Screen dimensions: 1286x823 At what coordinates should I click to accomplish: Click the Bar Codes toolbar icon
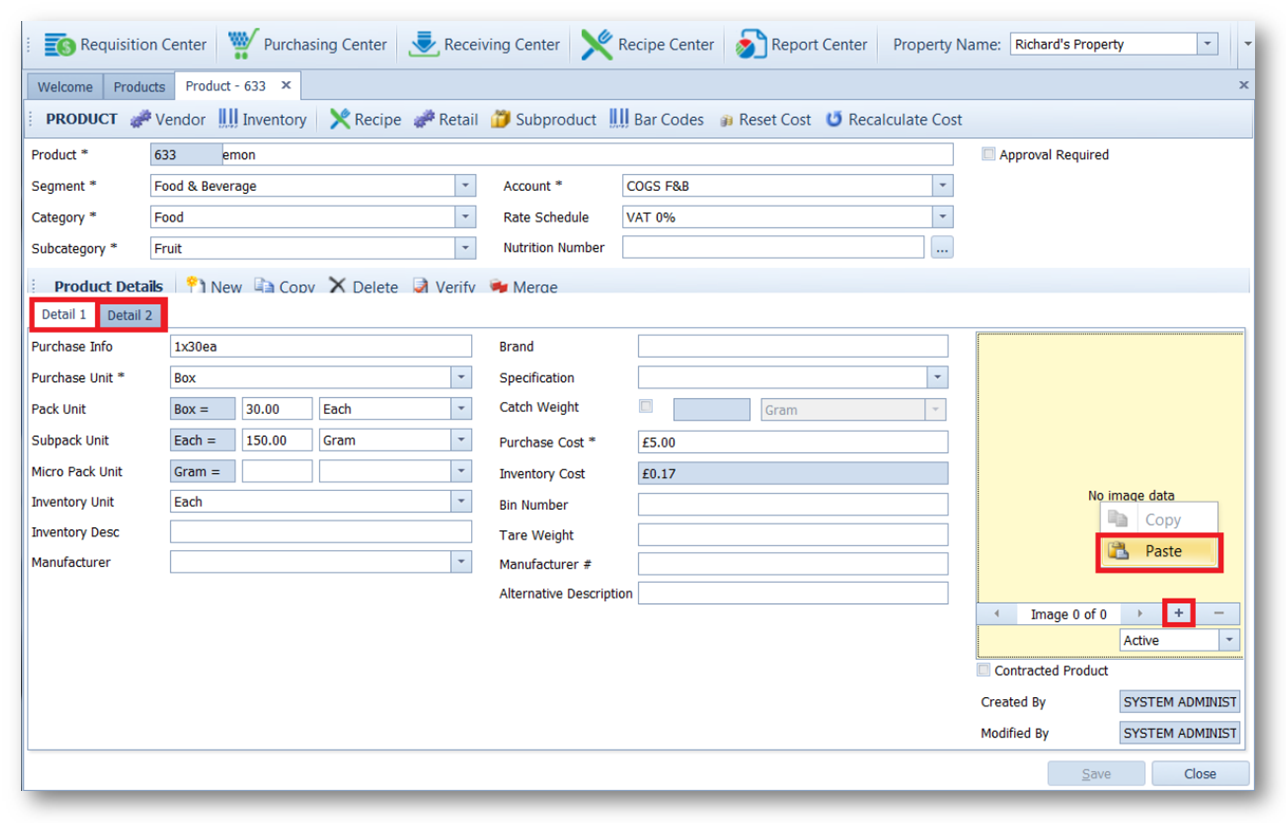tap(619, 119)
